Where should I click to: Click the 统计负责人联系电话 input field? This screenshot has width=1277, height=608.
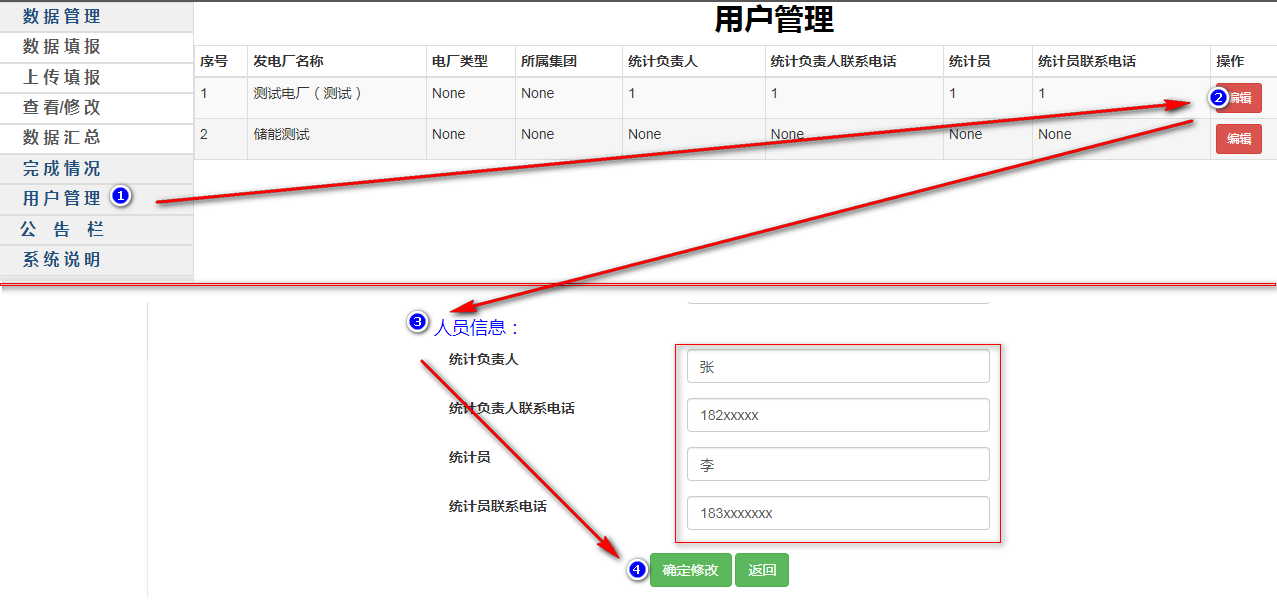tap(837, 415)
